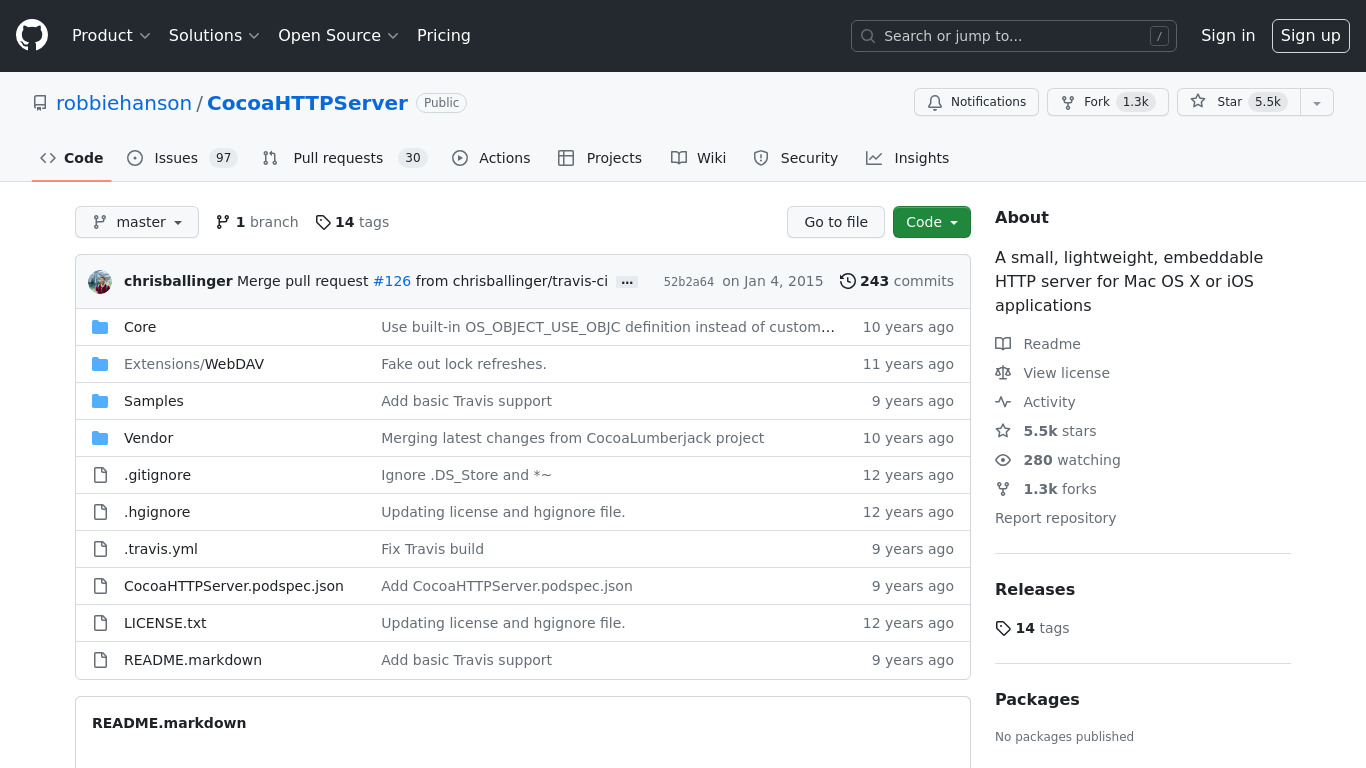1366x768 pixels.
Task: View the 243 commits history
Action: click(897, 281)
